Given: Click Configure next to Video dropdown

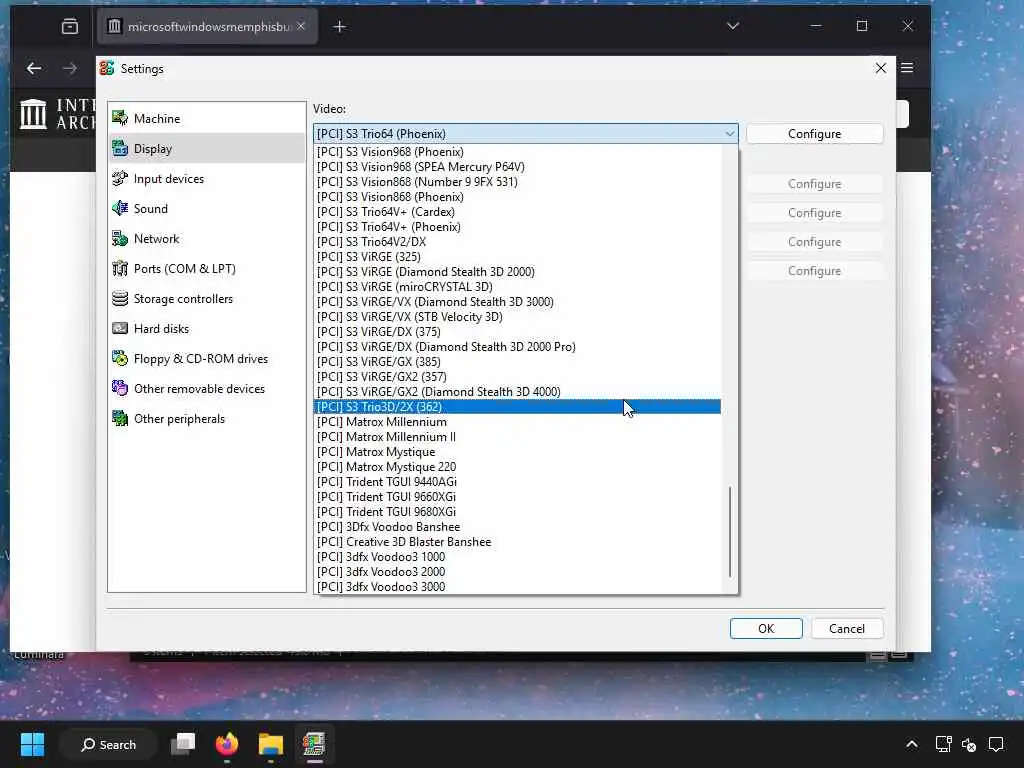Looking at the screenshot, I should [814, 134].
